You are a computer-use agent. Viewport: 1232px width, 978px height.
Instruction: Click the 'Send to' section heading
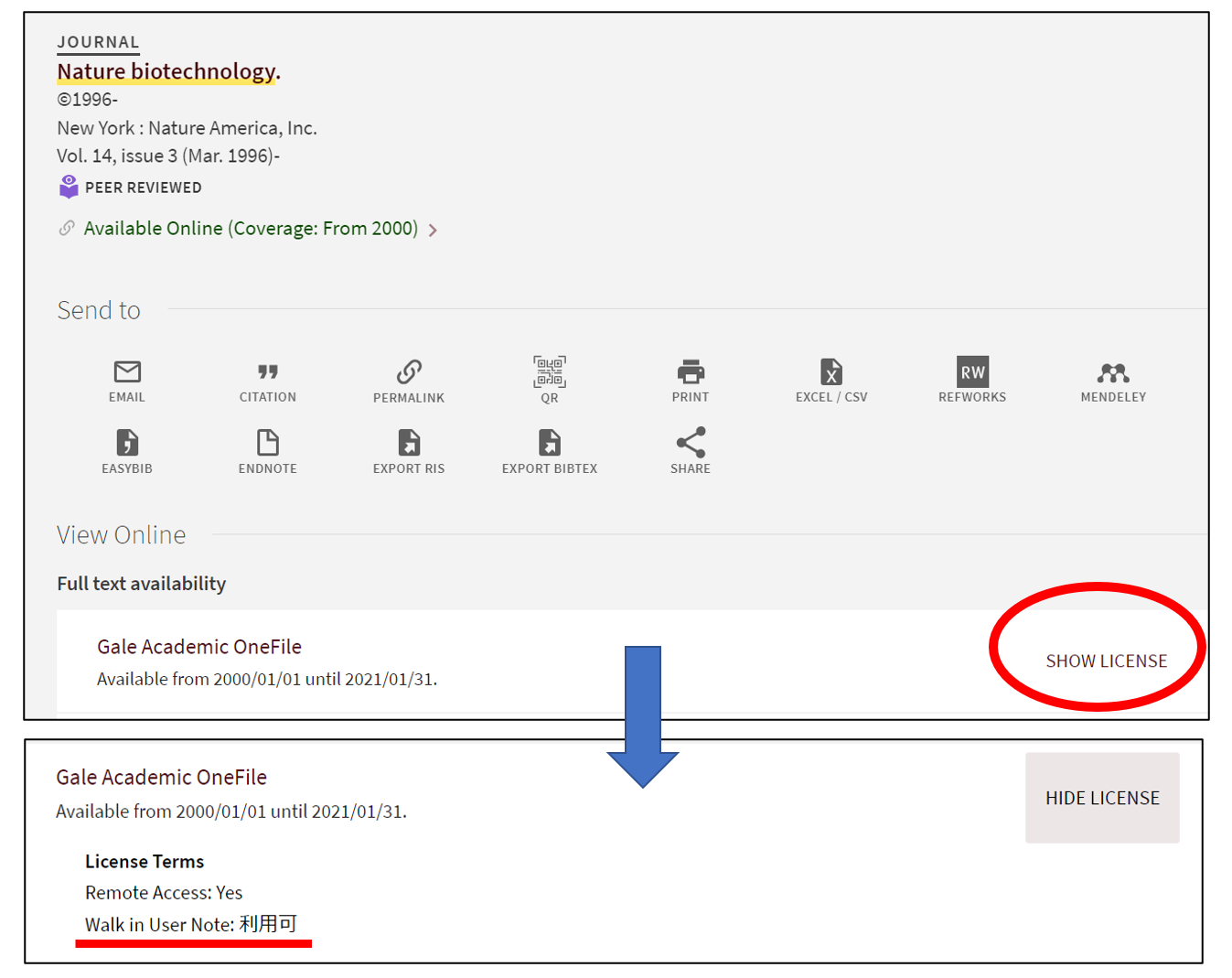pos(99,310)
